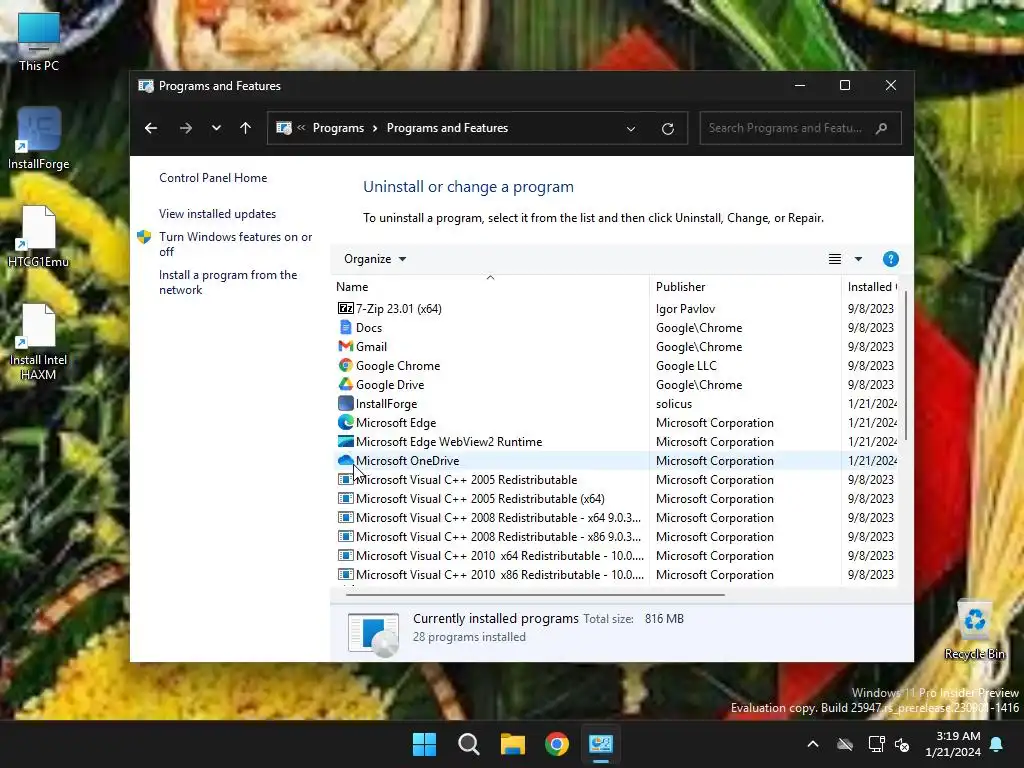Click the blue Help question mark icon
The height and width of the screenshot is (768, 1024).
click(890, 259)
